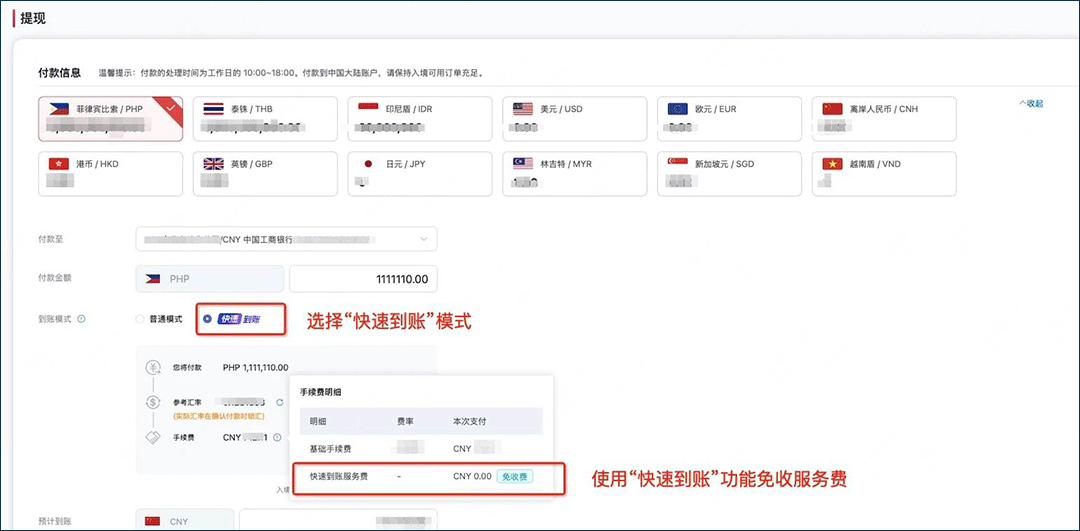The image size is (1080, 531).
Task: Pick the US Dollar USD currency card
Action: pyautogui.click(x=574, y=119)
